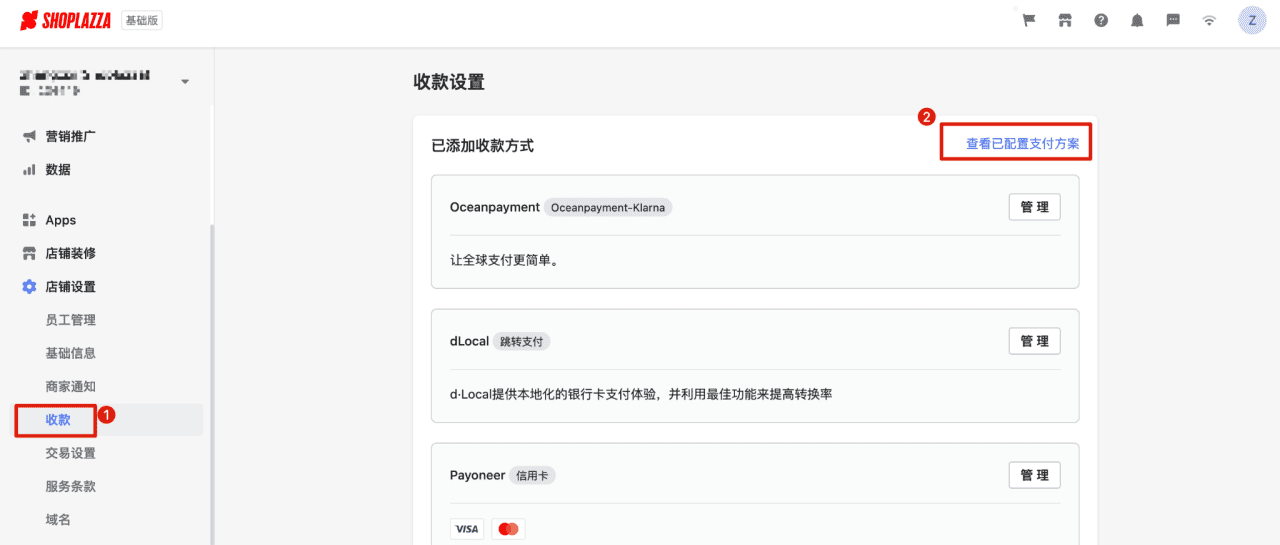Click the wifi signal icon
Screen dimensions: 1280x545
(1209, 20)
